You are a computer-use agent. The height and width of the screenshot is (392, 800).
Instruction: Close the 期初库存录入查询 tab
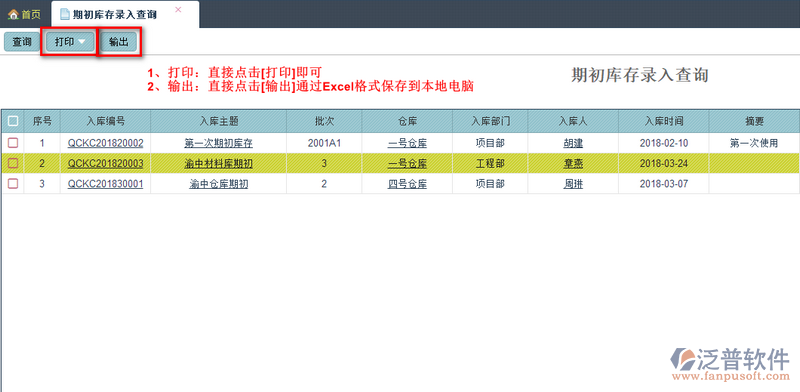coord(178,10)
